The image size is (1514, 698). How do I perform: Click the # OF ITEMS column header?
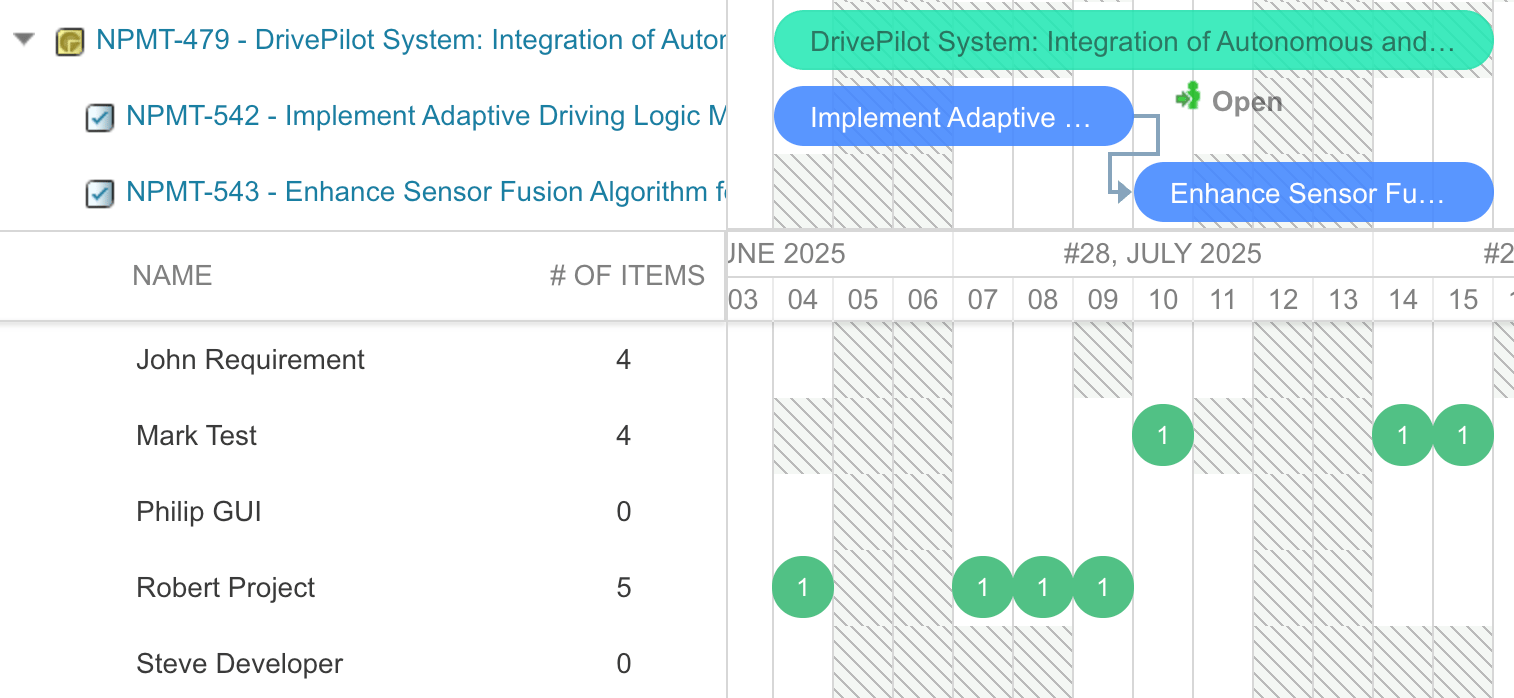(x=627, y=276)
